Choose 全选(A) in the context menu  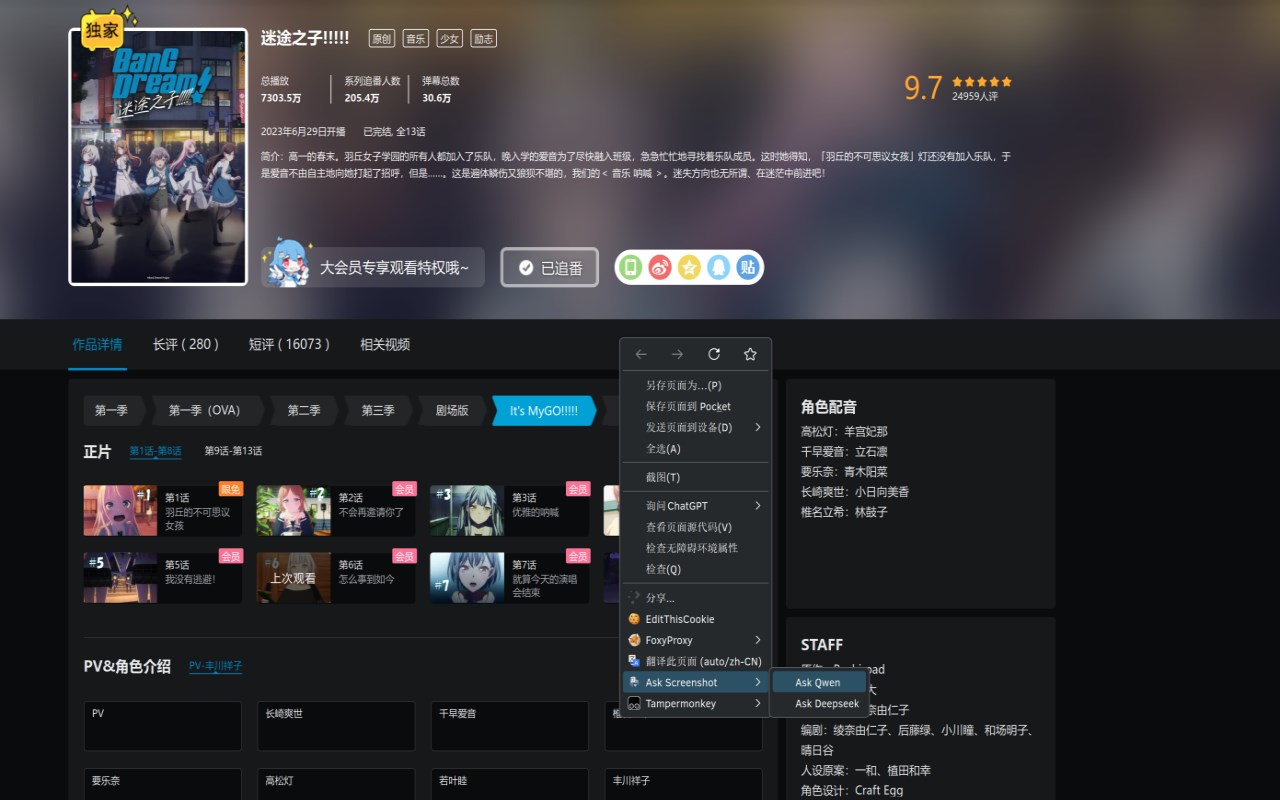point(696,448)
